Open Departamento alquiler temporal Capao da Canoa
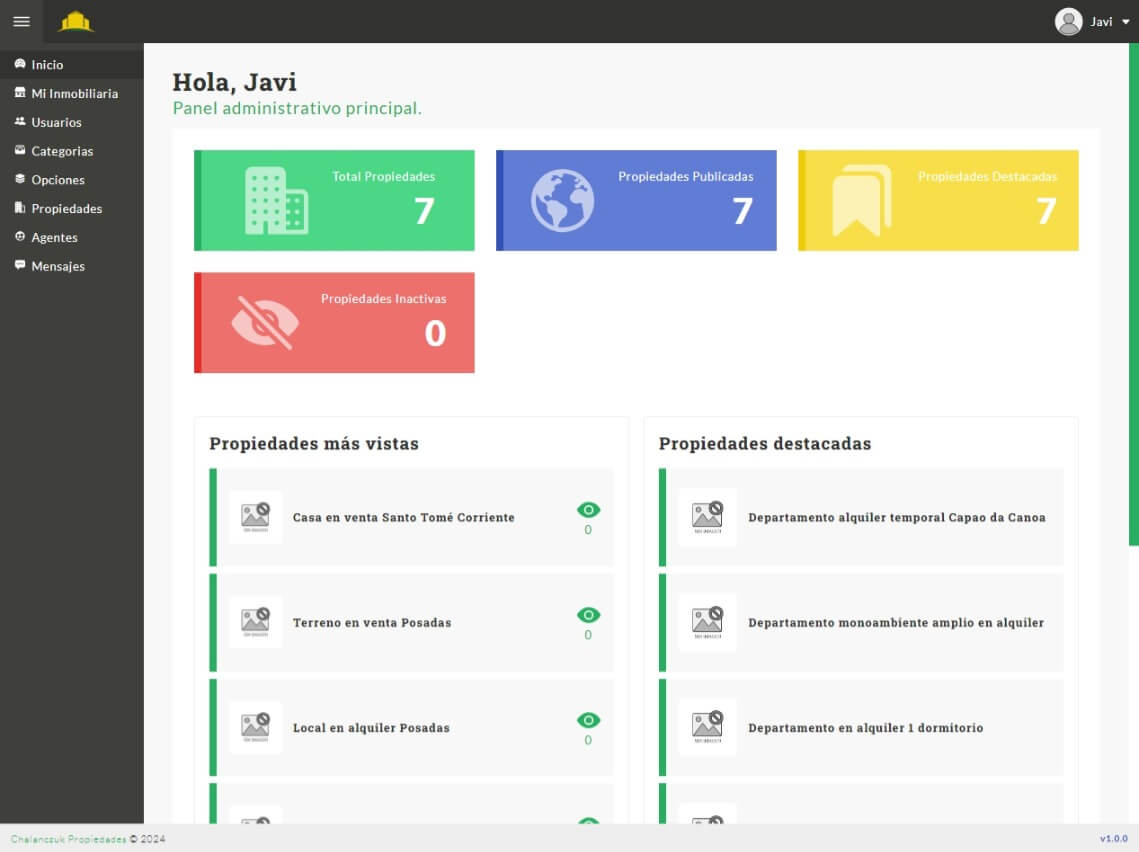This screenshot has height=852, width=1139. coord(896,518)
